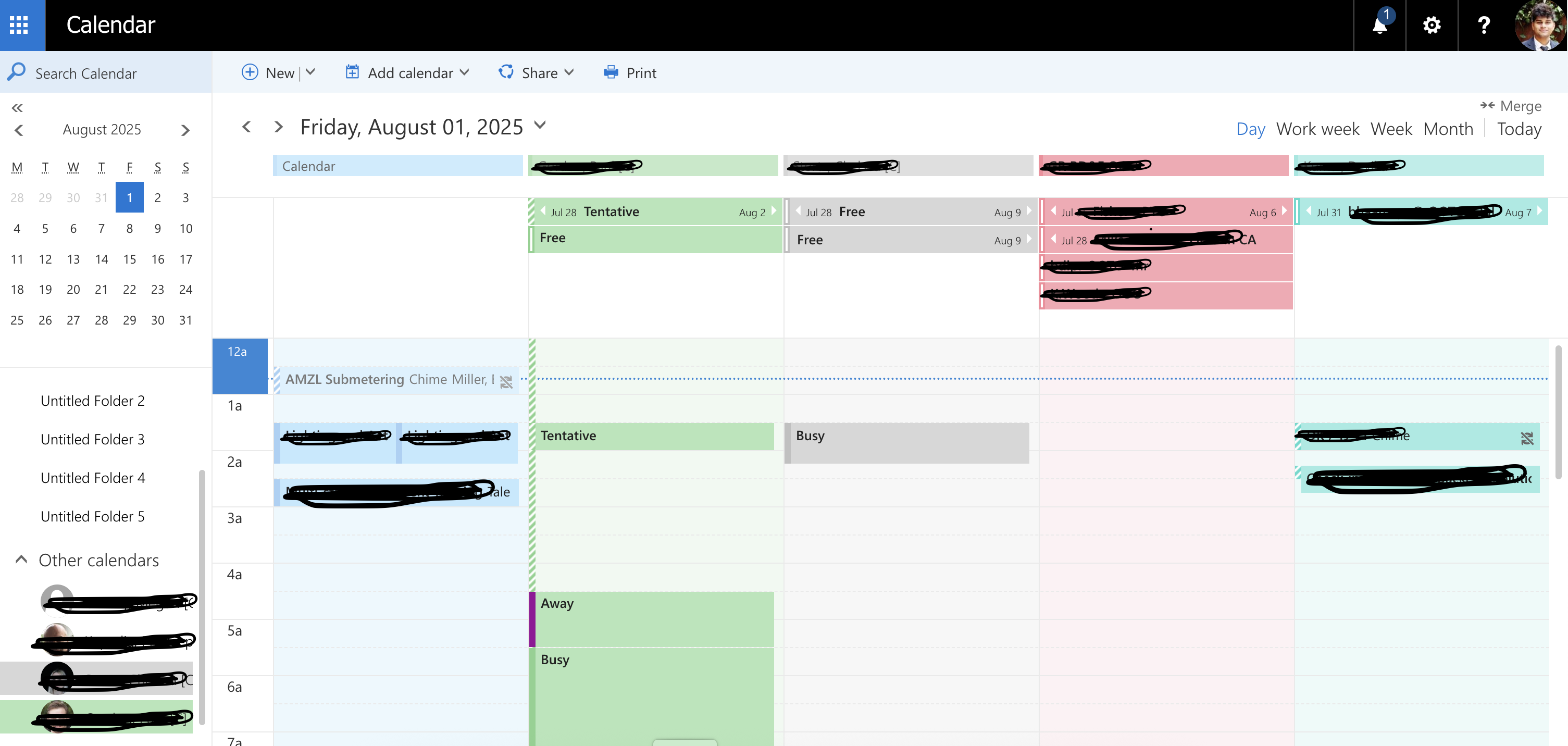The height and width of the screenshot is (746, 1568).
Task: Select August 15 in the mini calendar
Action: pyautogui.click(x=130, y=259)
